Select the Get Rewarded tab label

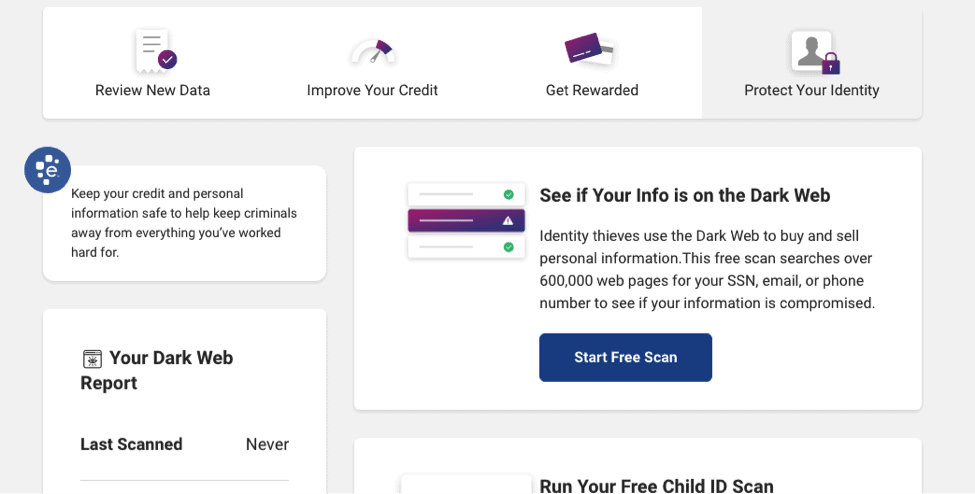tap(592, 90)
